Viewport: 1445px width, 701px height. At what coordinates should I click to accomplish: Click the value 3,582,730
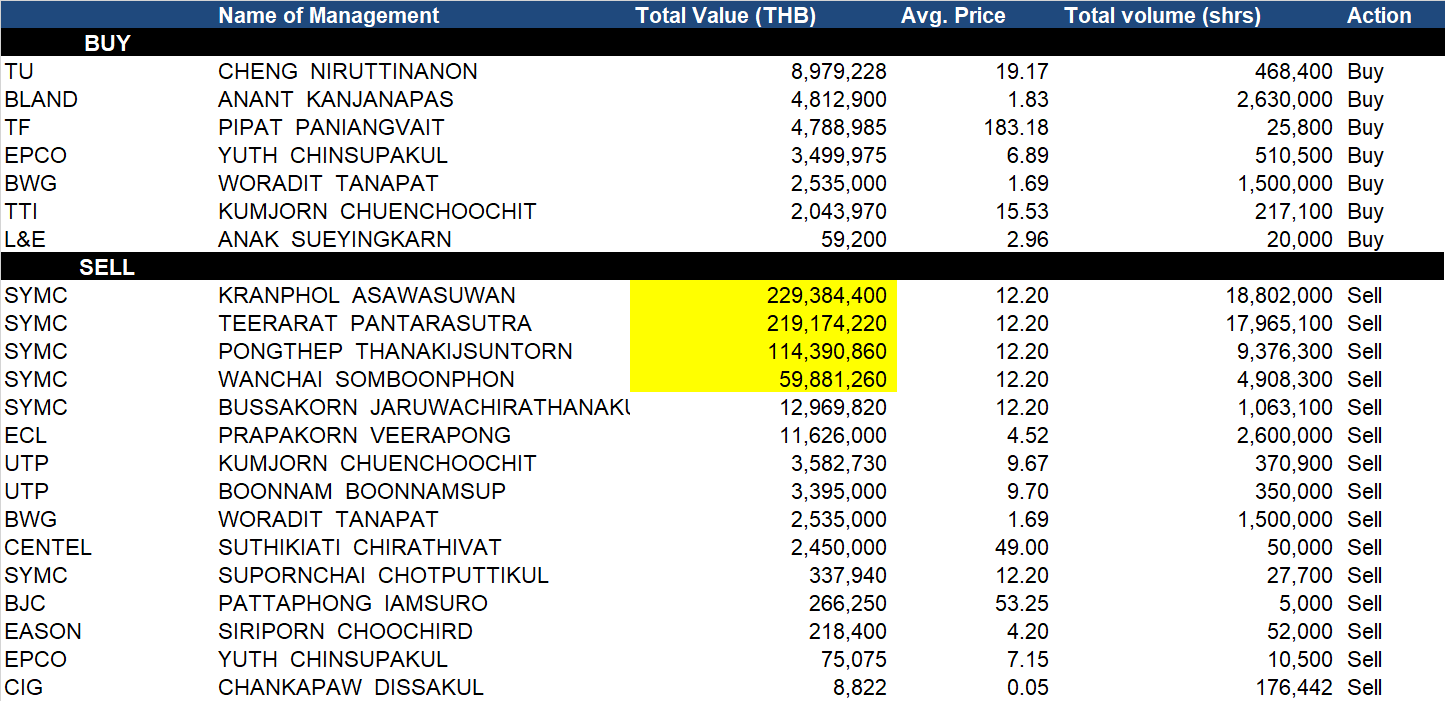pyautogui.click(x=838, y=463)
